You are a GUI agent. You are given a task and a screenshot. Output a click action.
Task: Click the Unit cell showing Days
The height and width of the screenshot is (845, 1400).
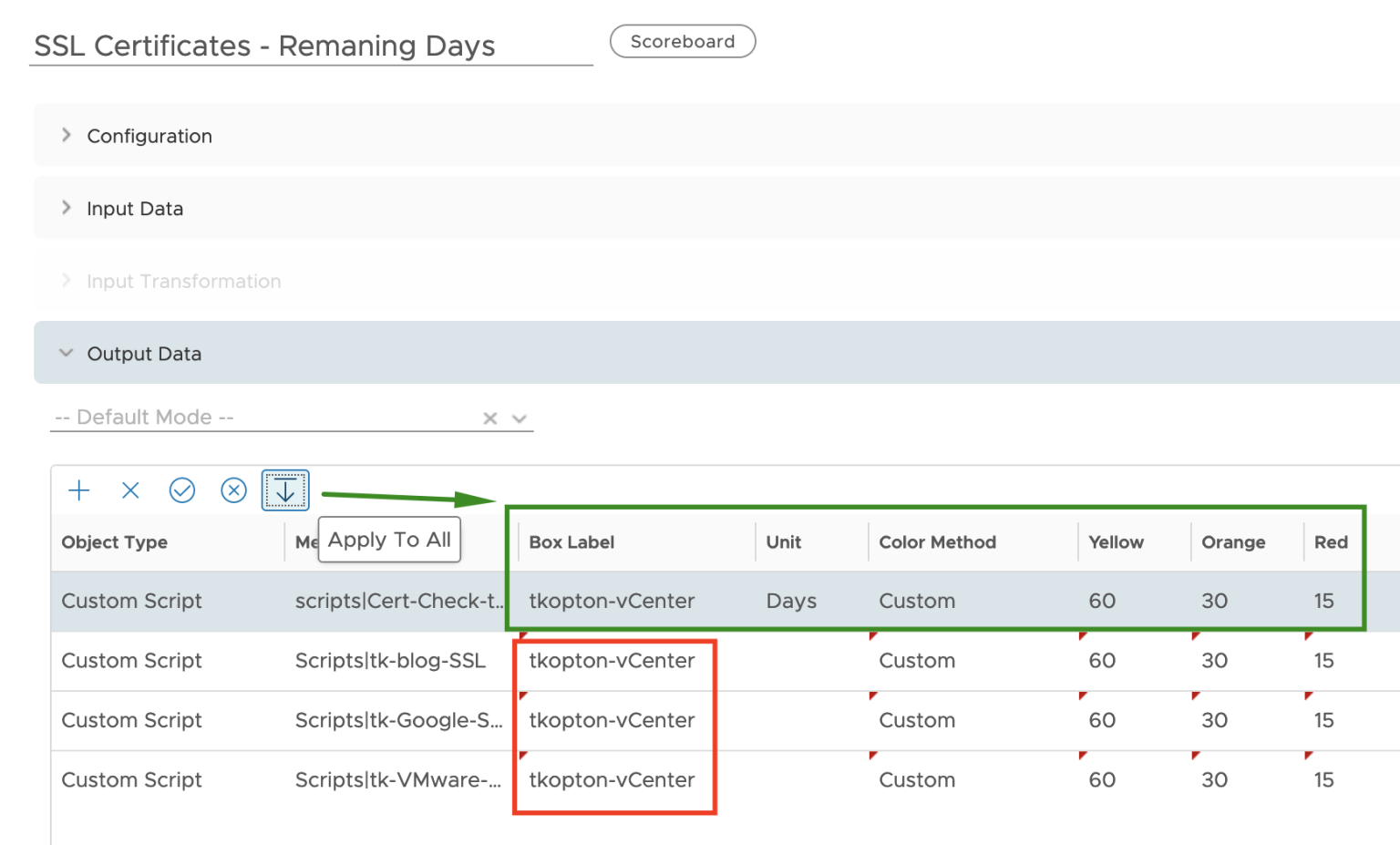click(791, 601)
